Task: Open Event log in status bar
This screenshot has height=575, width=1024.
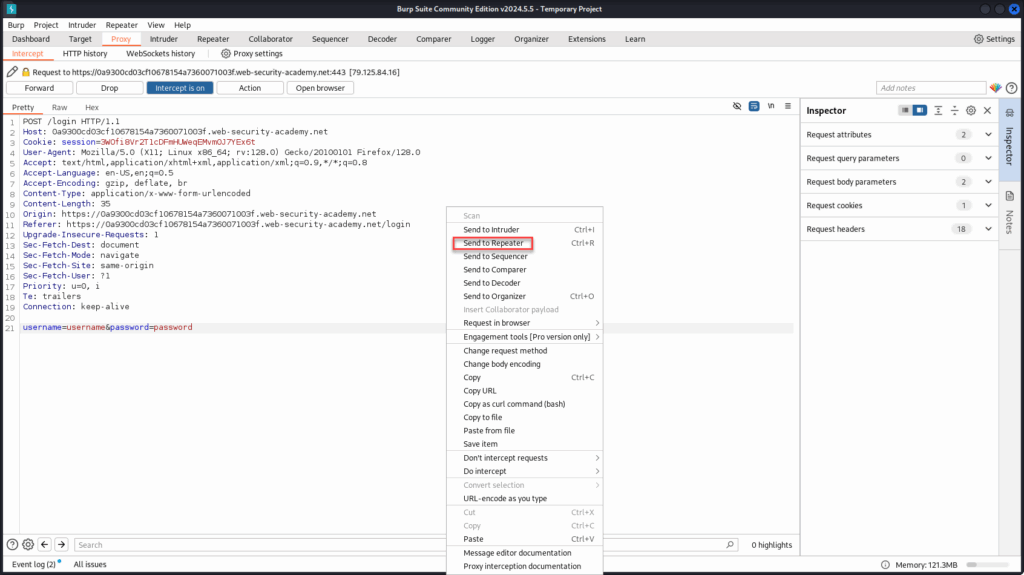Action: 34,565
